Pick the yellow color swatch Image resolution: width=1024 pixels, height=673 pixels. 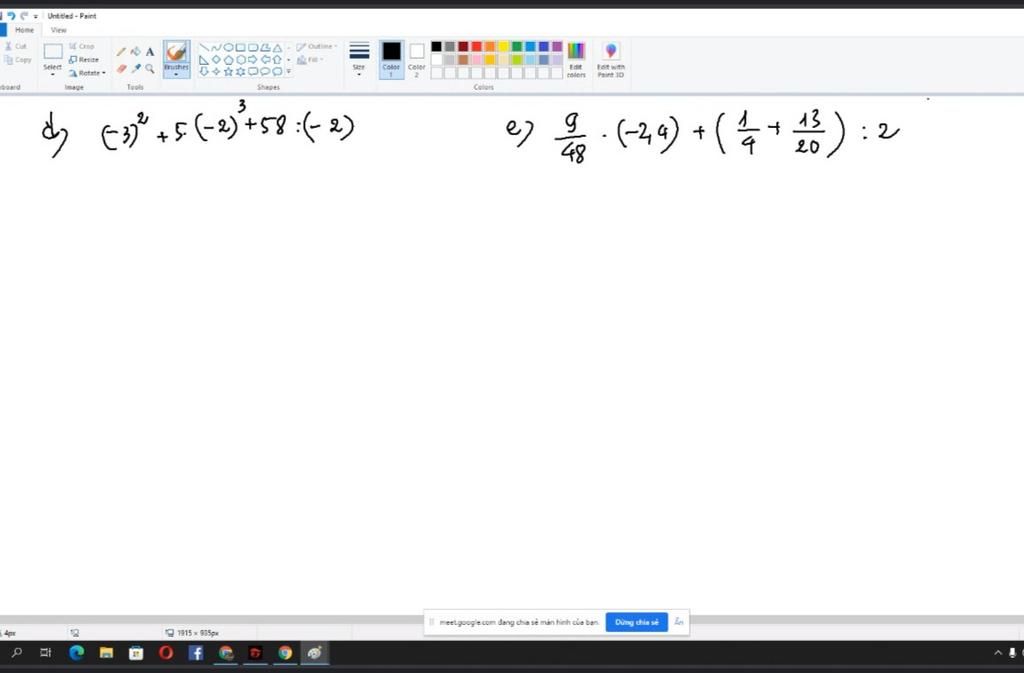click(504, 46)
